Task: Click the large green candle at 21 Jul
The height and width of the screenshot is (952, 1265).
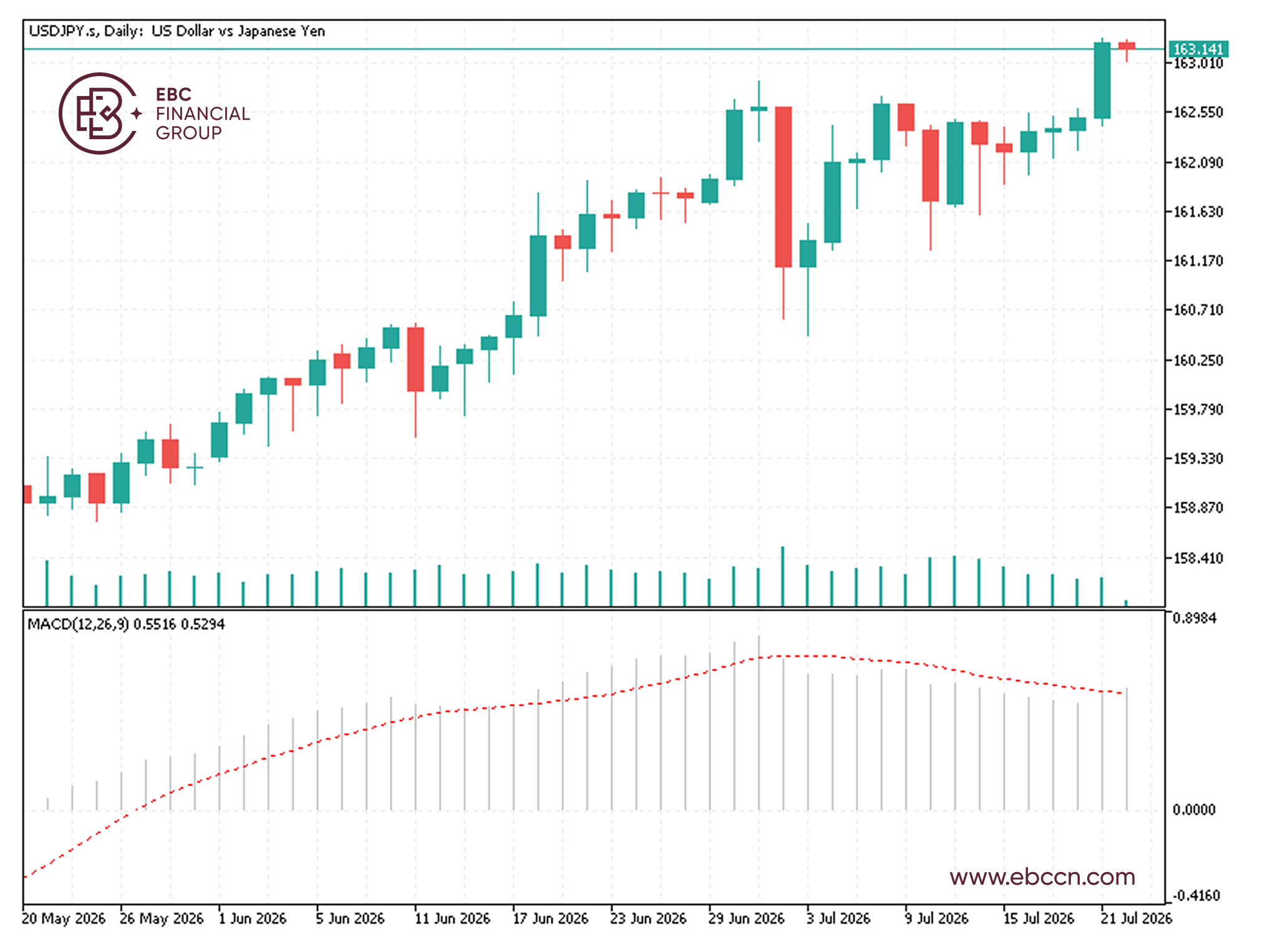Action: (1102, 80)
